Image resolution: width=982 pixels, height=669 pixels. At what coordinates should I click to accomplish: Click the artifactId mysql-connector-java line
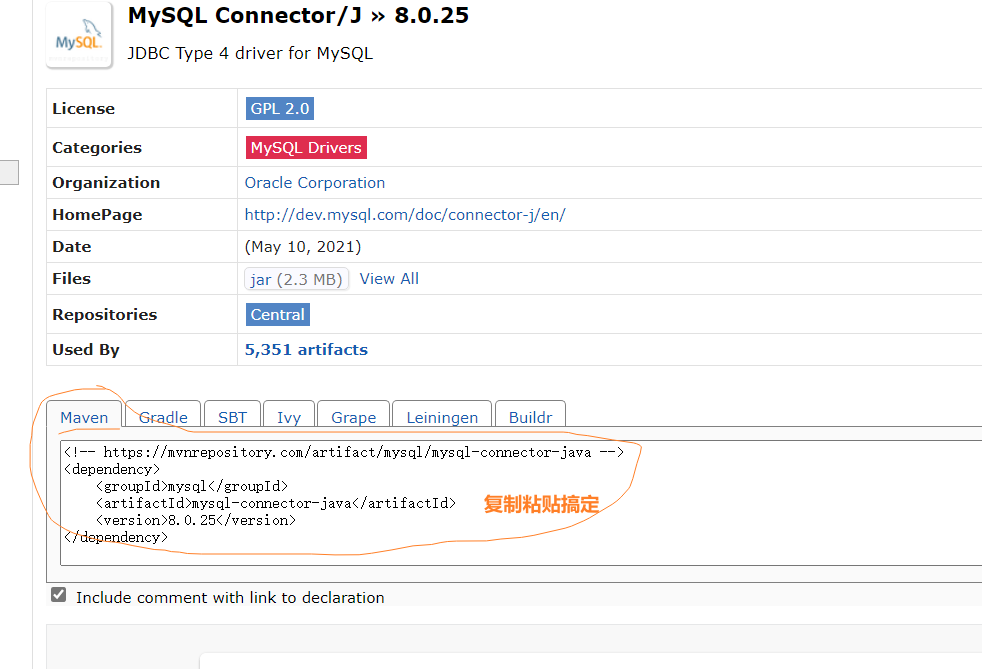[x=276, y=503]
